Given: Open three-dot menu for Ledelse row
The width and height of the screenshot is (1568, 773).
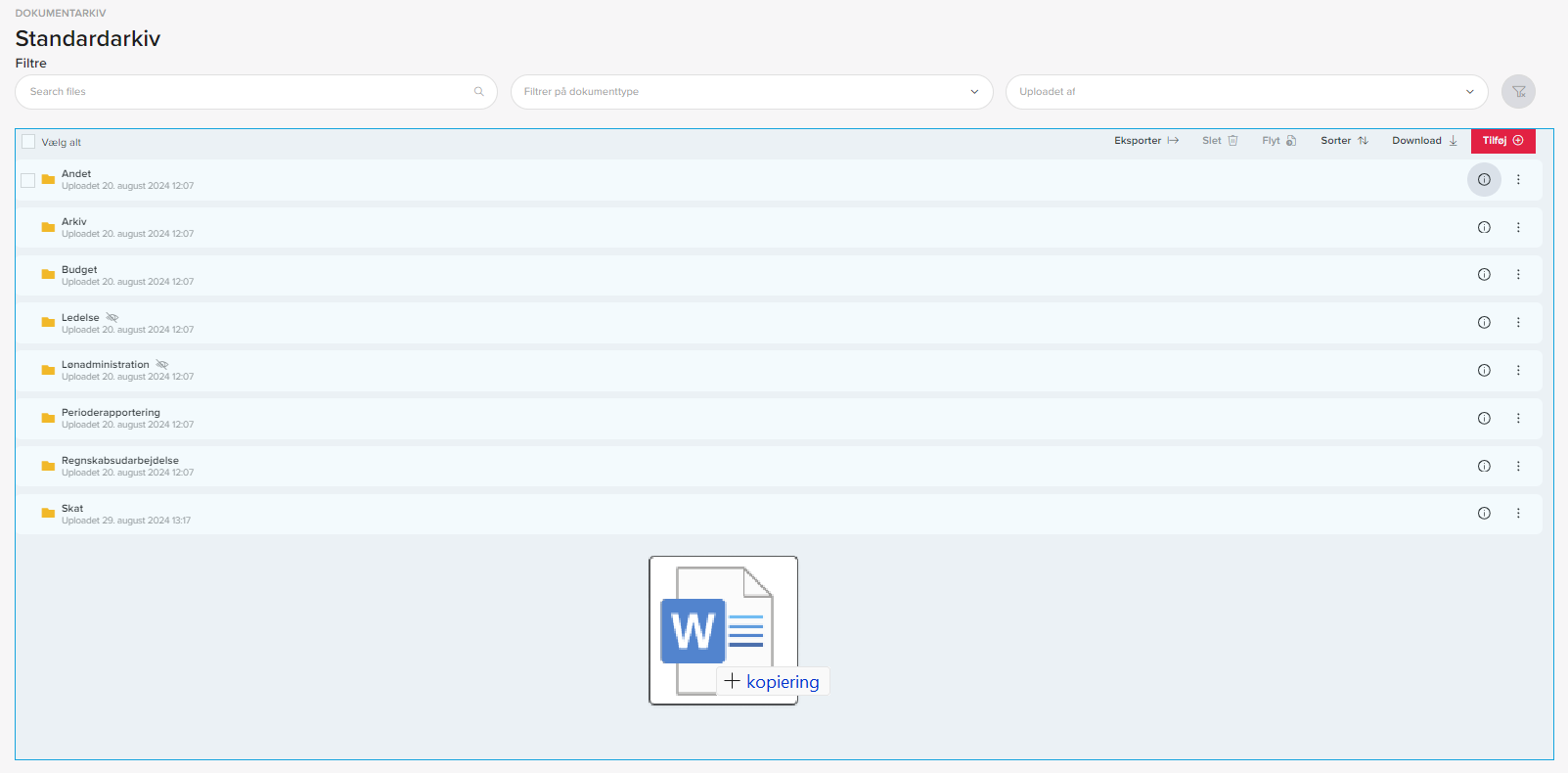Looking at the screenshot, I should [x=1518, y=323].
